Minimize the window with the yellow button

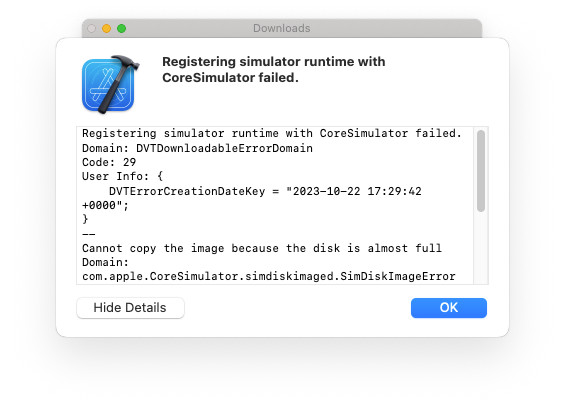(x=106, y=28)
